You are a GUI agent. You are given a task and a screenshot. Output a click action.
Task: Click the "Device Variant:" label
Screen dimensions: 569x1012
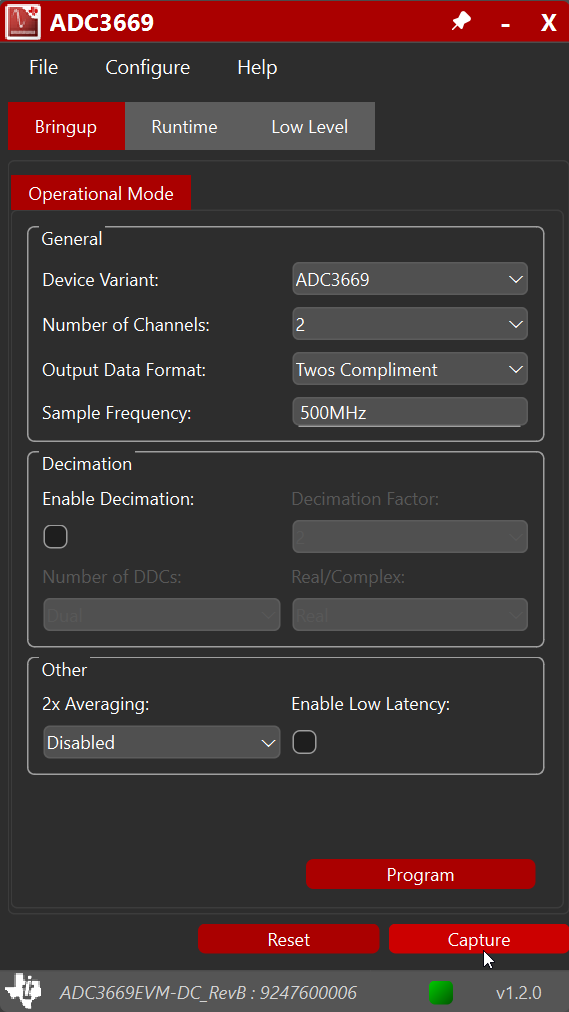point(100,280)
